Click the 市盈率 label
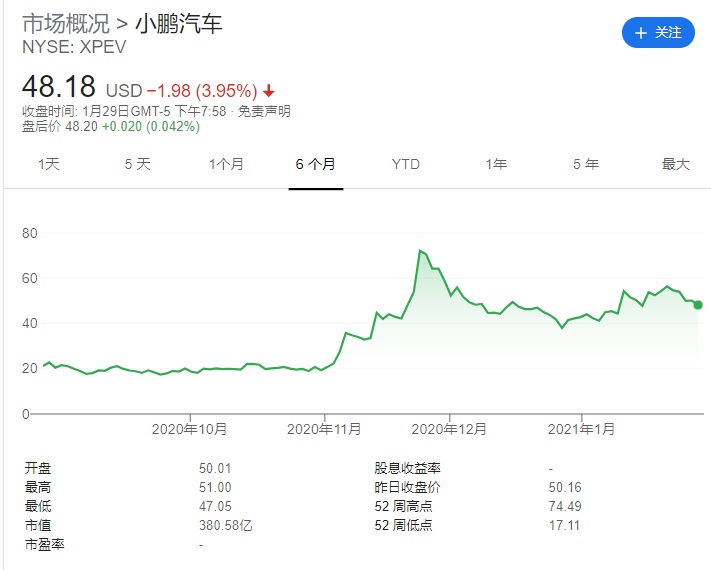This screenshot has width=711, height=570. 44,544
